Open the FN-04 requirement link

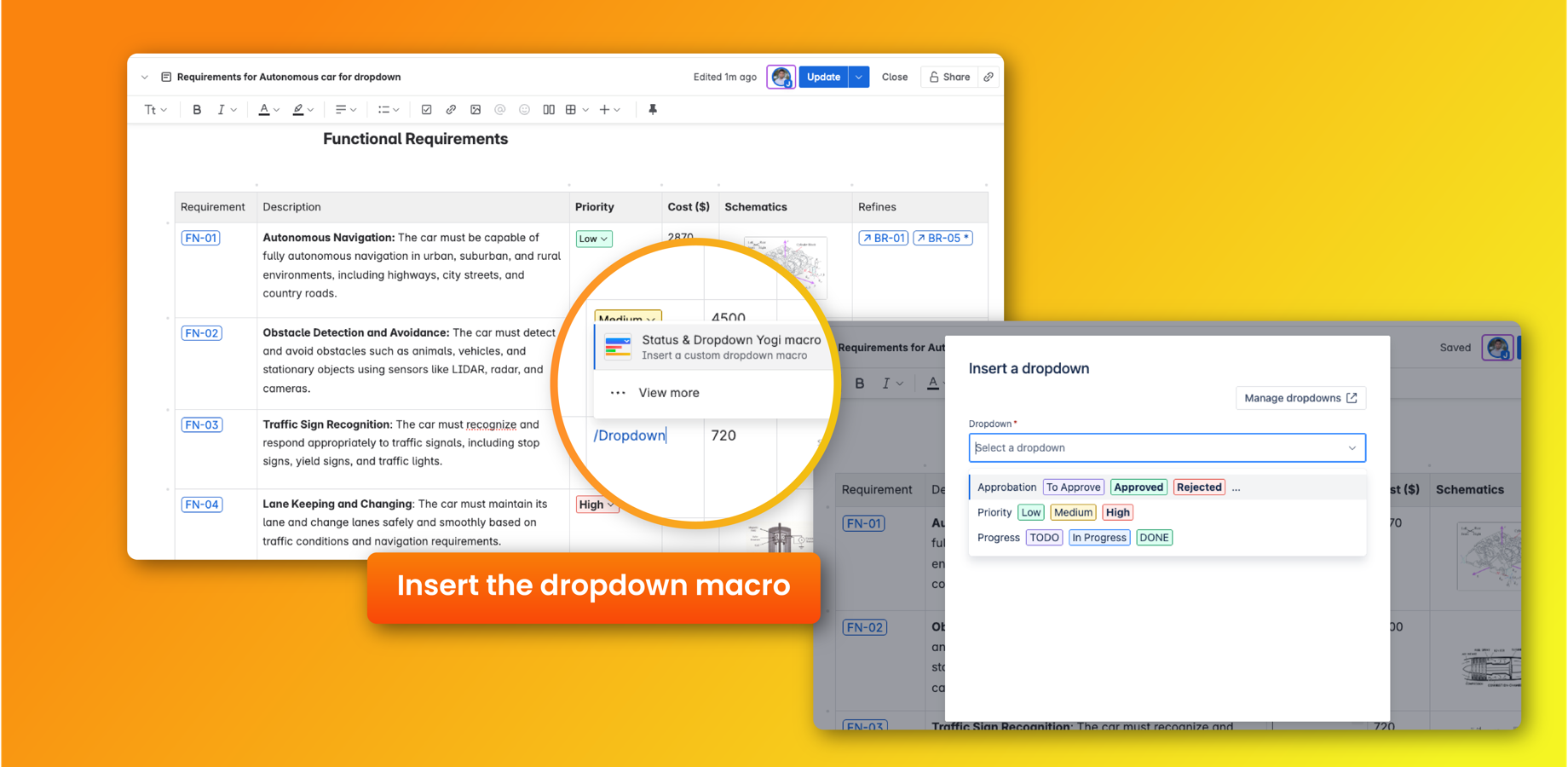tap(202, 505)
